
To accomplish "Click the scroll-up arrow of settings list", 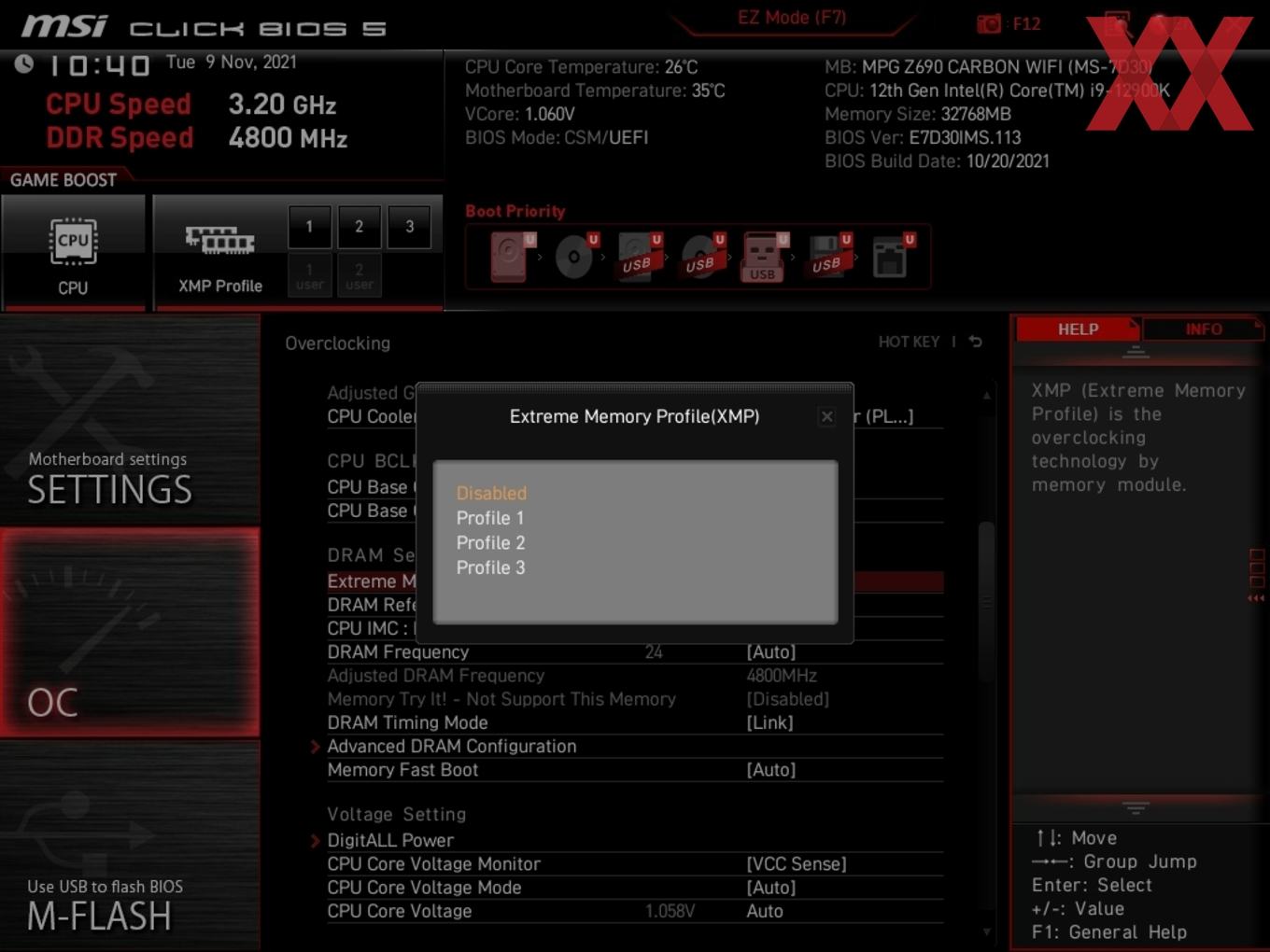I will (986, 395).
